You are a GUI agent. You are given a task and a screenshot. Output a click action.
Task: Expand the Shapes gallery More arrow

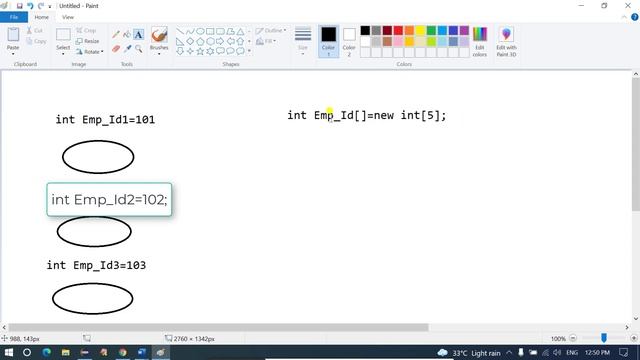[x=249, y=51]
